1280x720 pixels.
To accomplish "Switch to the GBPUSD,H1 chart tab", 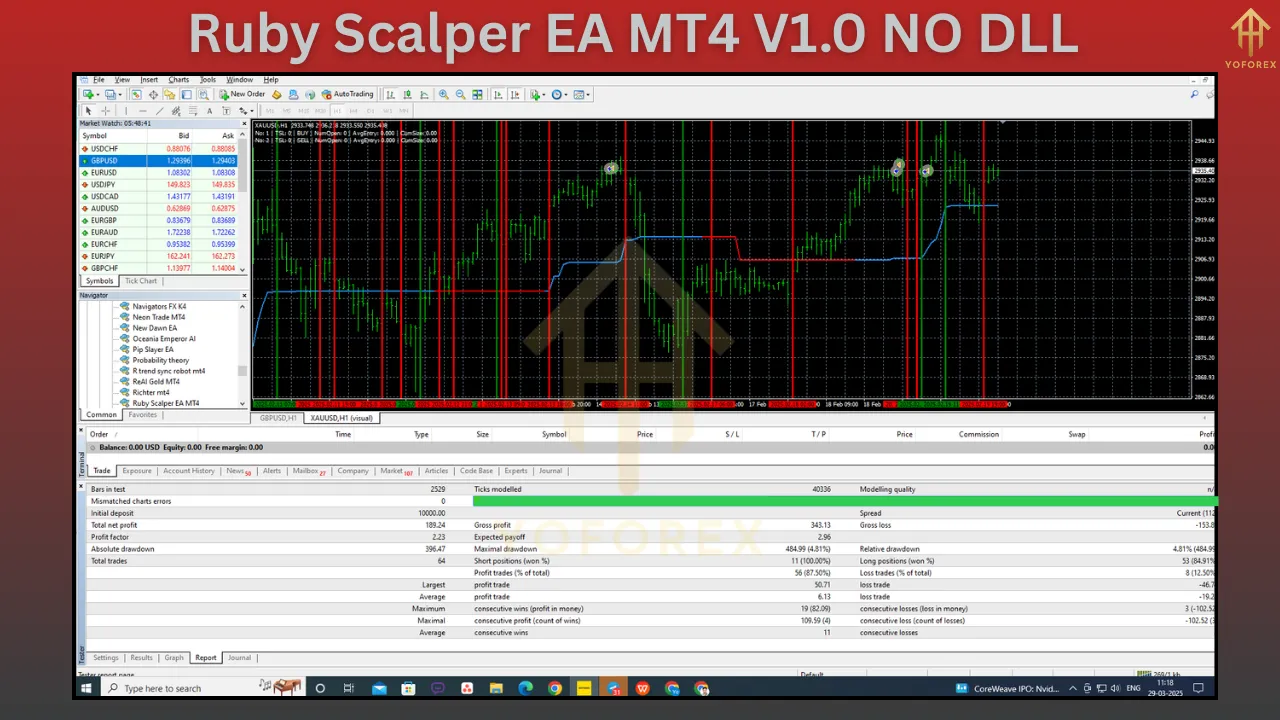I will (x=279, y=418).
